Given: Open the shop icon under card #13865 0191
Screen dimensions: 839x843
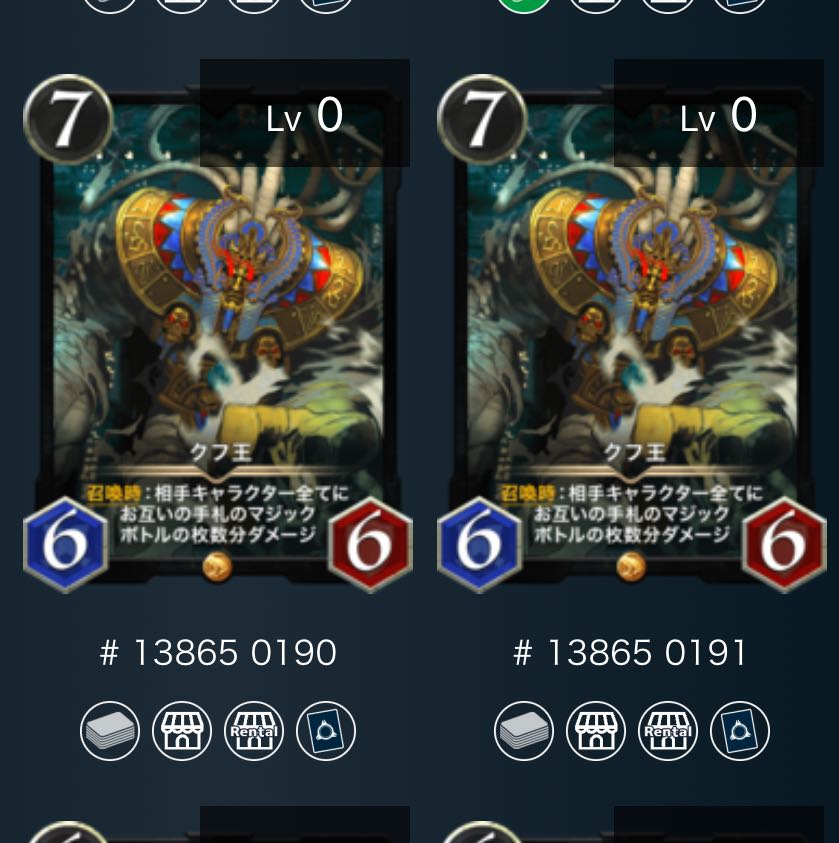Looking at the screenshot, I should pyautogui.click(x=596, y=731).
